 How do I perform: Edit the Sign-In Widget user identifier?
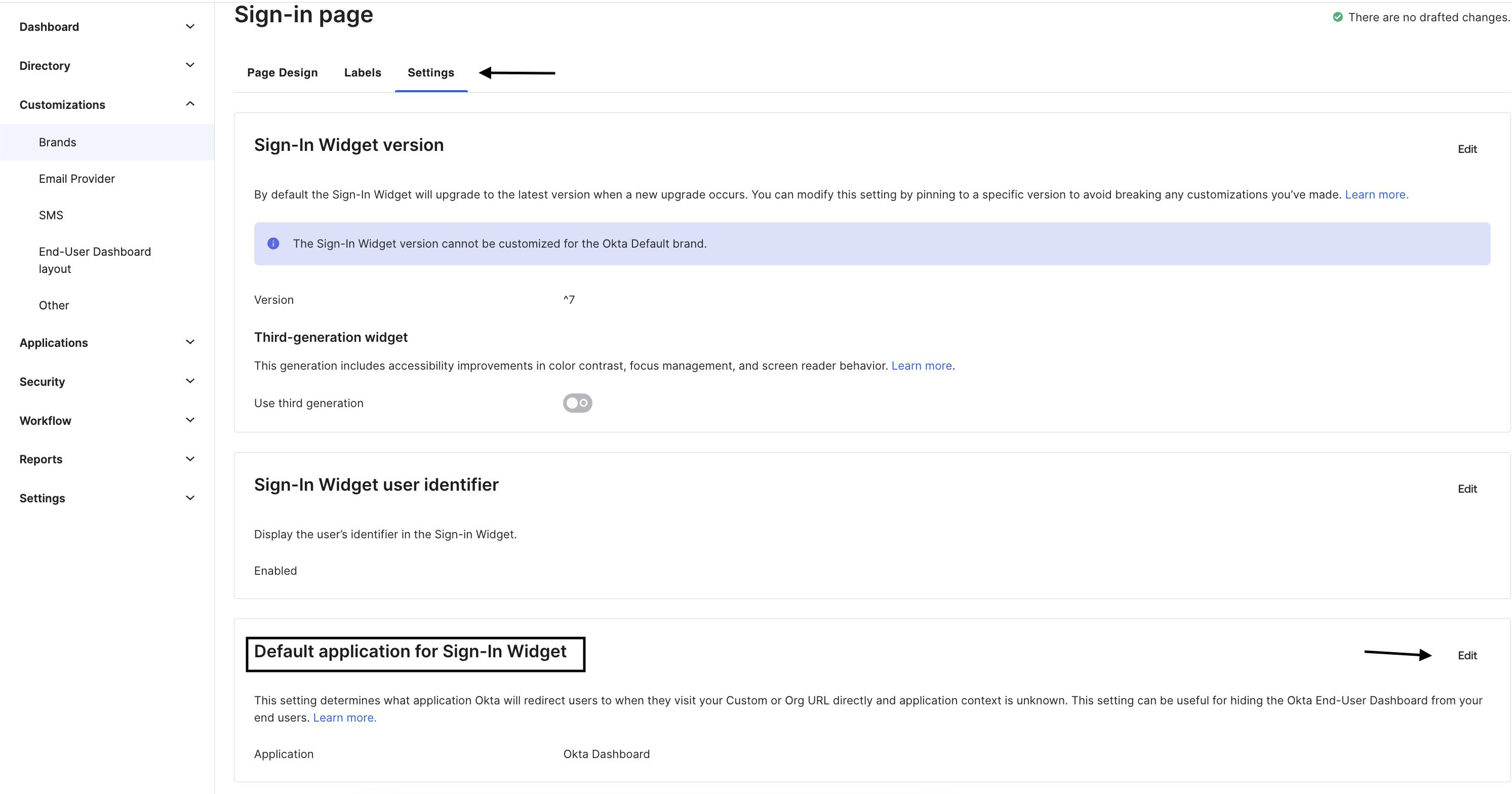1467,489
